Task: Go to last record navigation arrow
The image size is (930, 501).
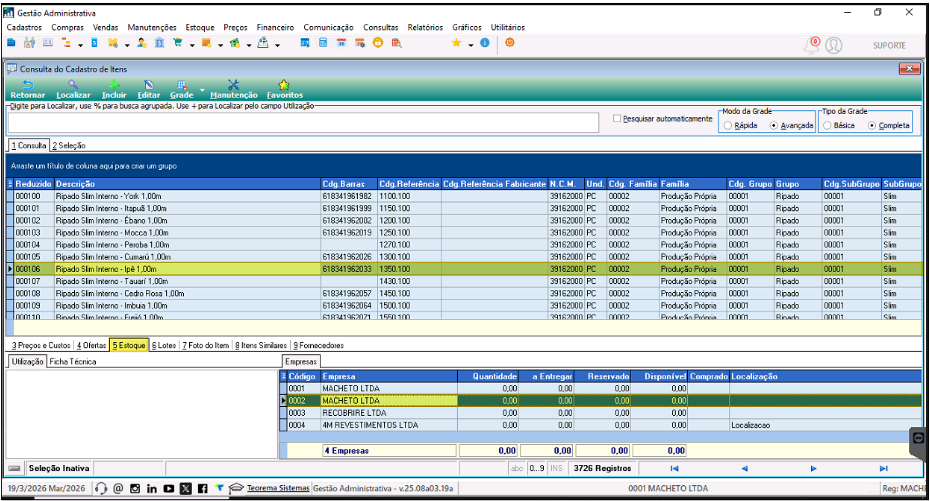Action: click(883, 468)
